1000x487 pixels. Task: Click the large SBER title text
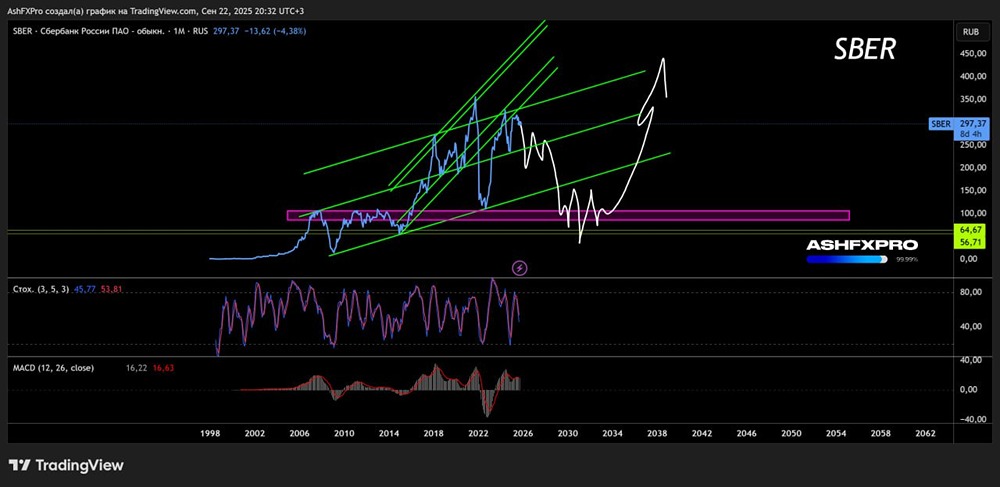coord(865,48)
